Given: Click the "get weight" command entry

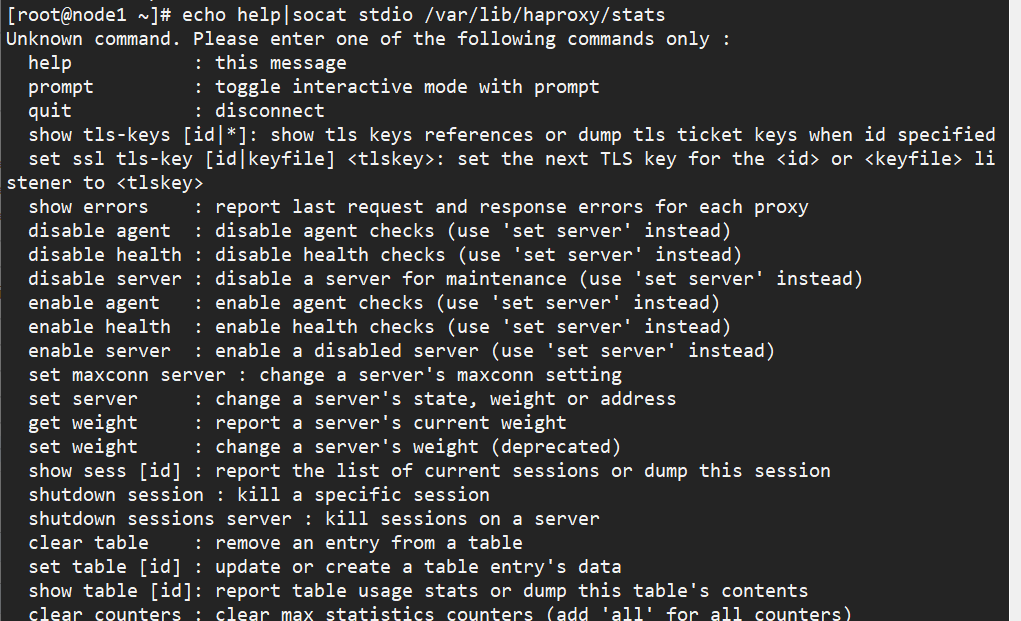Looking at the screenshot, I should (83, 423).
